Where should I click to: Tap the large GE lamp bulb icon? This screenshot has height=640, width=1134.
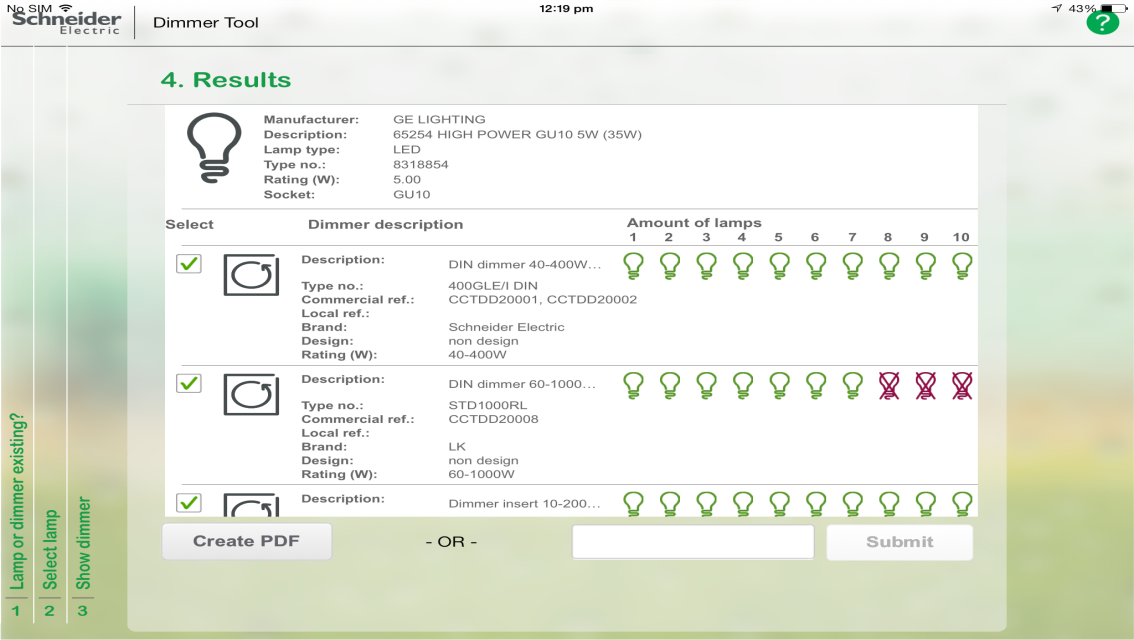point(213,148)
